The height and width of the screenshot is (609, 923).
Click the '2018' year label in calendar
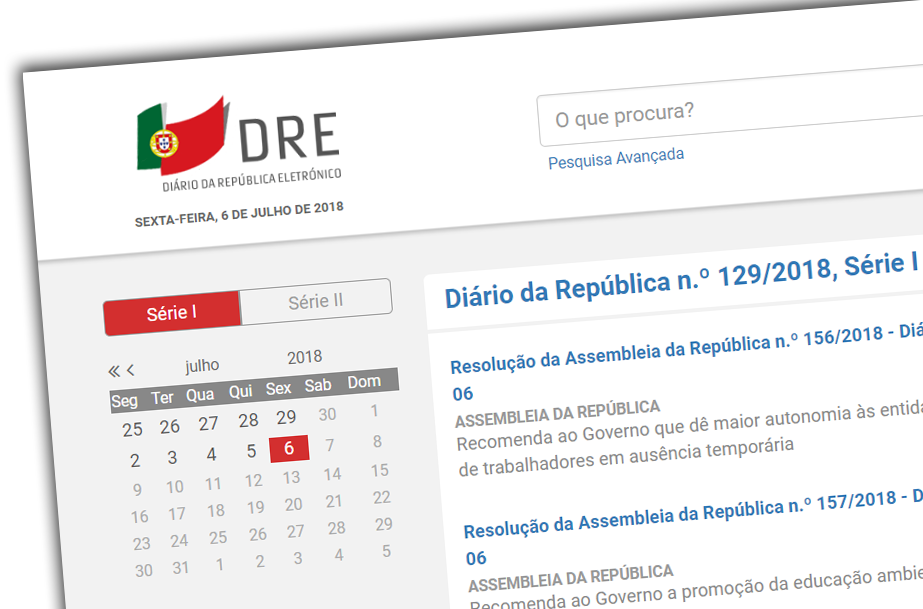tap(304, 357)
